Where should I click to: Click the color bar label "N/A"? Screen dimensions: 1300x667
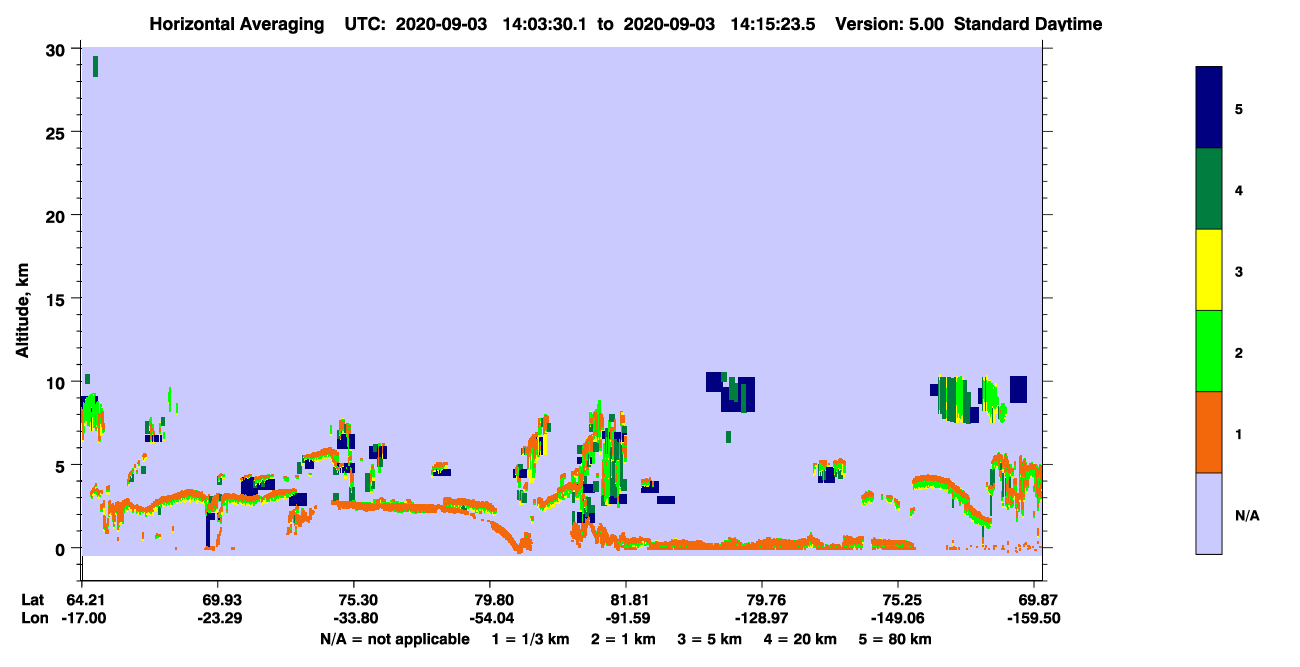(1247, 516)
